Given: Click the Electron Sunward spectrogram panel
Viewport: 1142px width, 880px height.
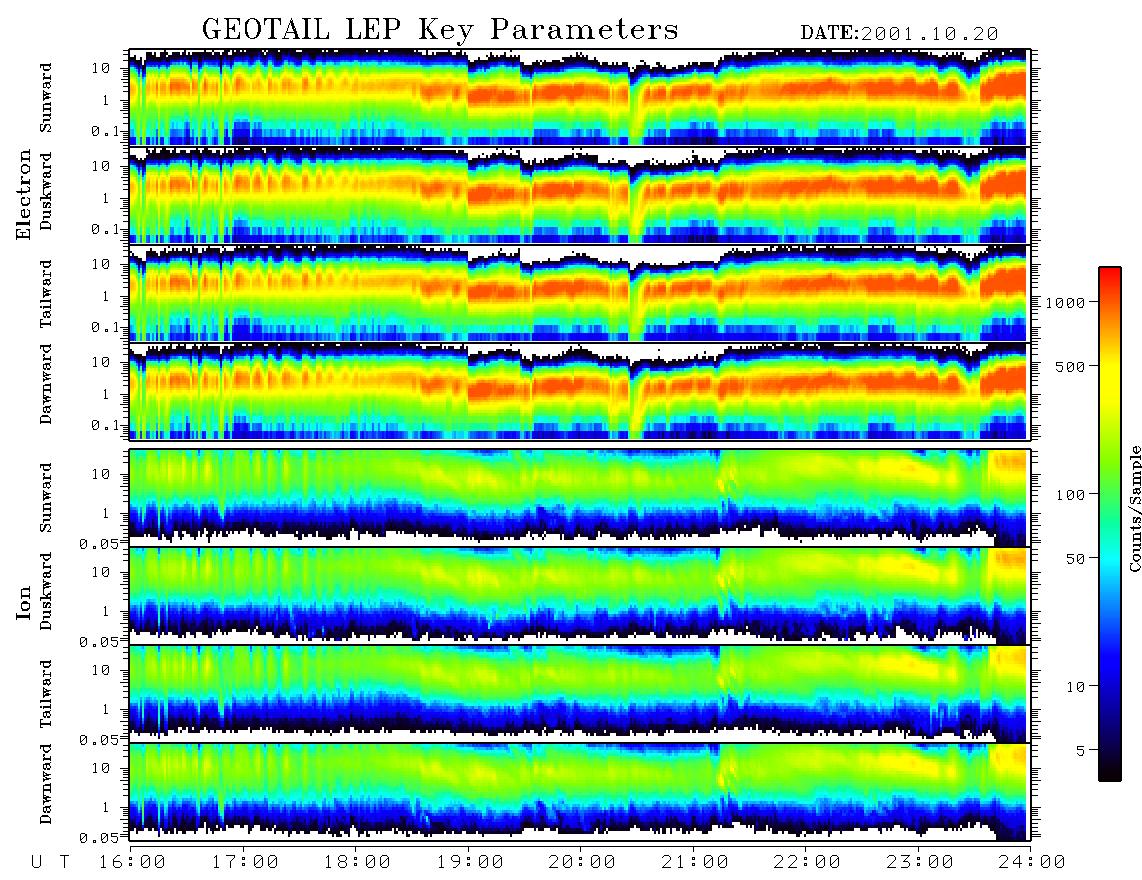Looking at the screenshot, I should (x=578, y=97).
